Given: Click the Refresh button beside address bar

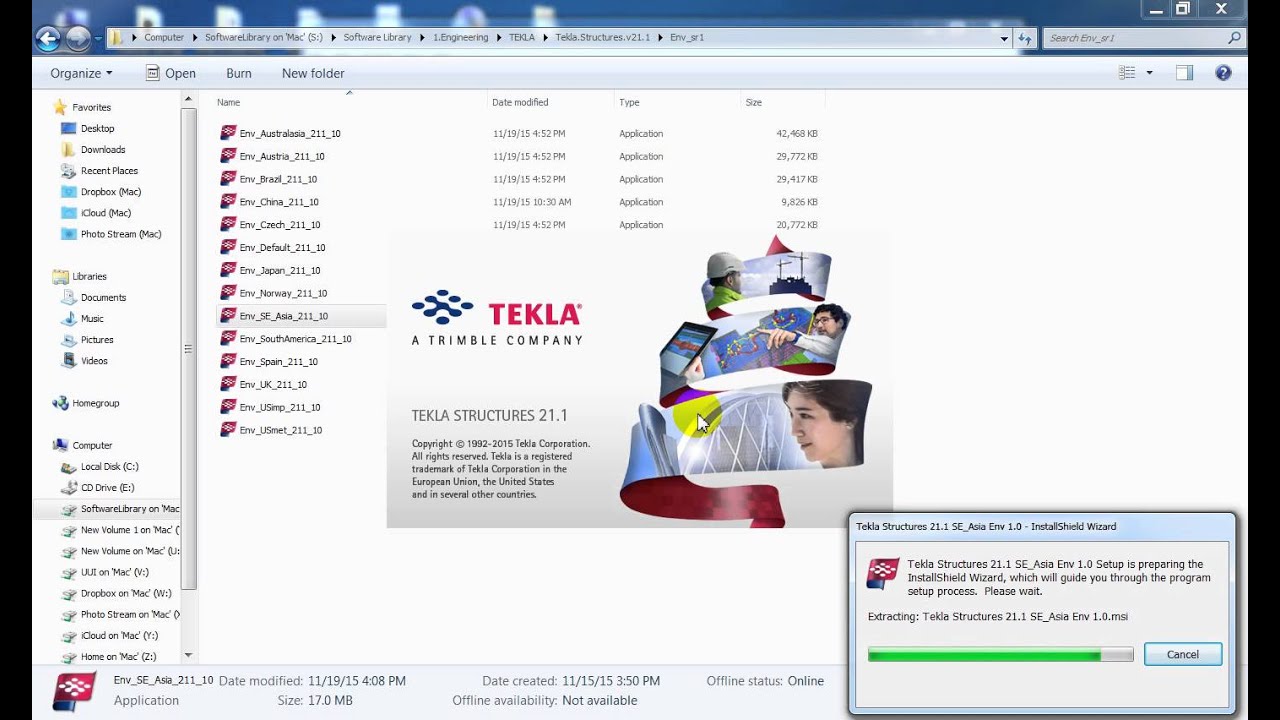Looking at the screenshot, I should (x=1025, y=38).
